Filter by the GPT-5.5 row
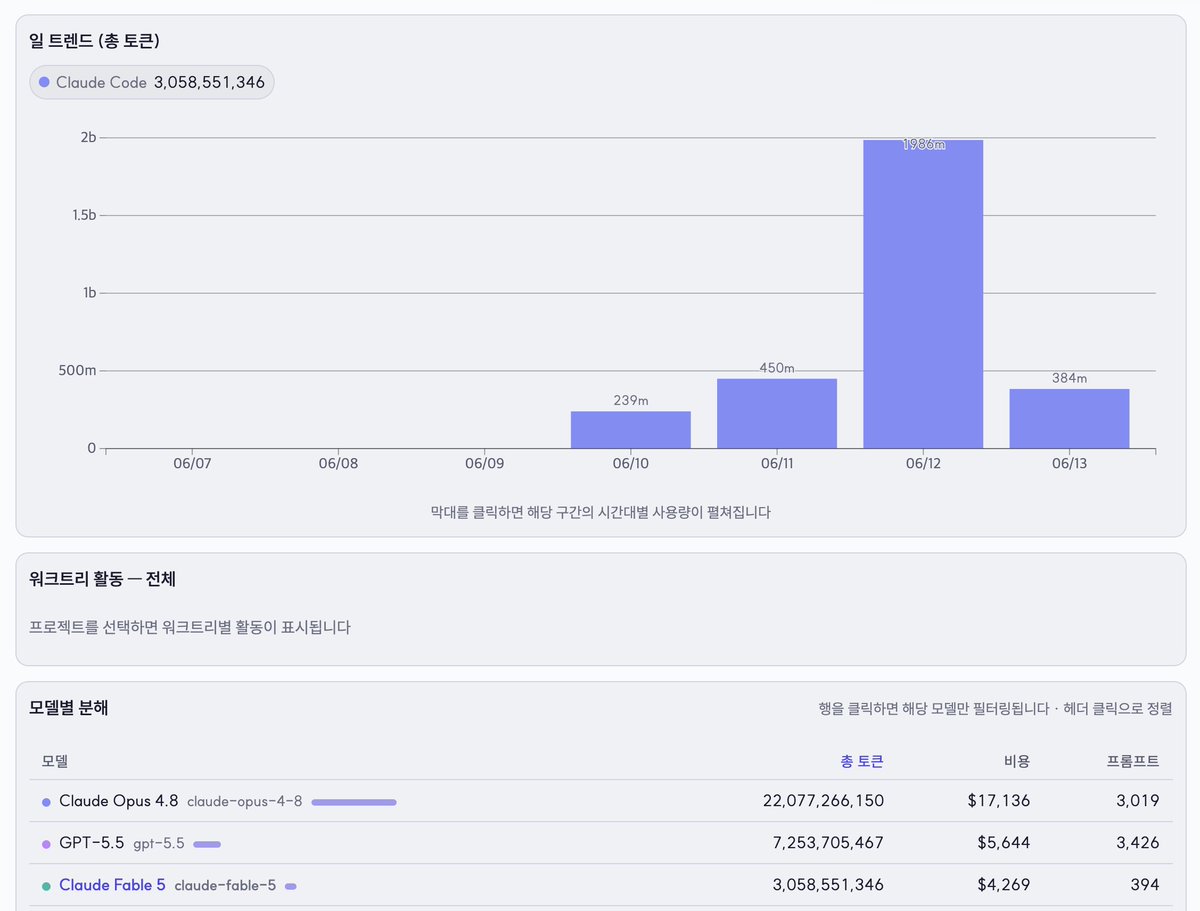 pos(601,843)
